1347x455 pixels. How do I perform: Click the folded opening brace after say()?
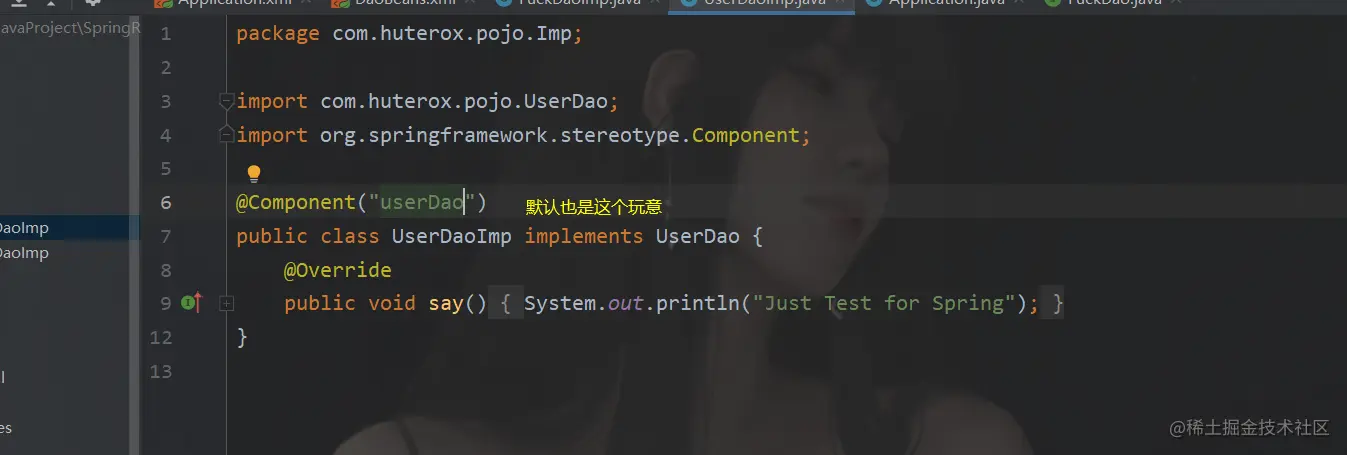[506, 303]
